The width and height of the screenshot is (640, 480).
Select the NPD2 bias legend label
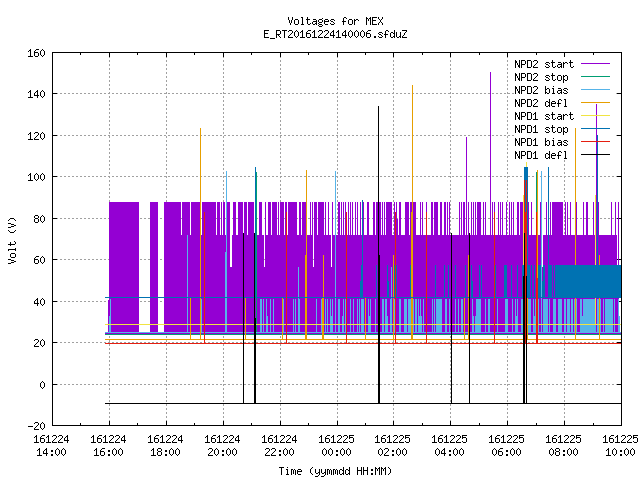[541, 90]
